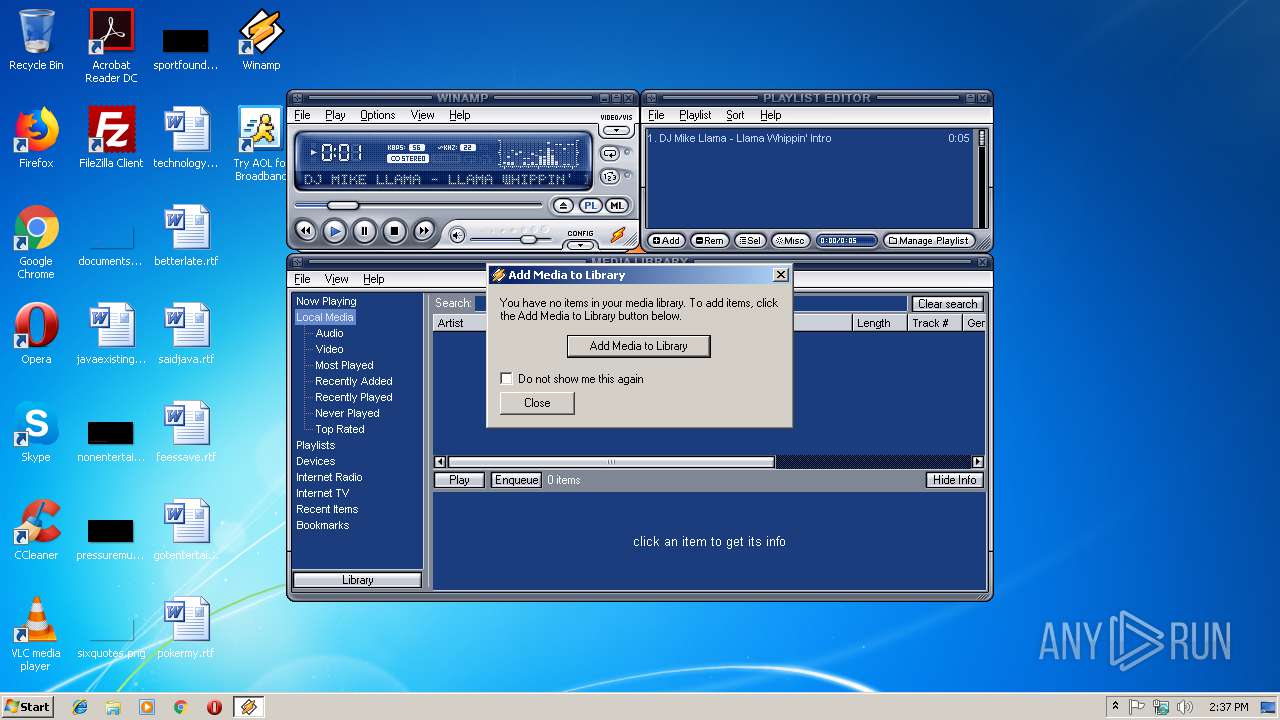Open the Sort menu in Playlist Editor

[735, 115]
